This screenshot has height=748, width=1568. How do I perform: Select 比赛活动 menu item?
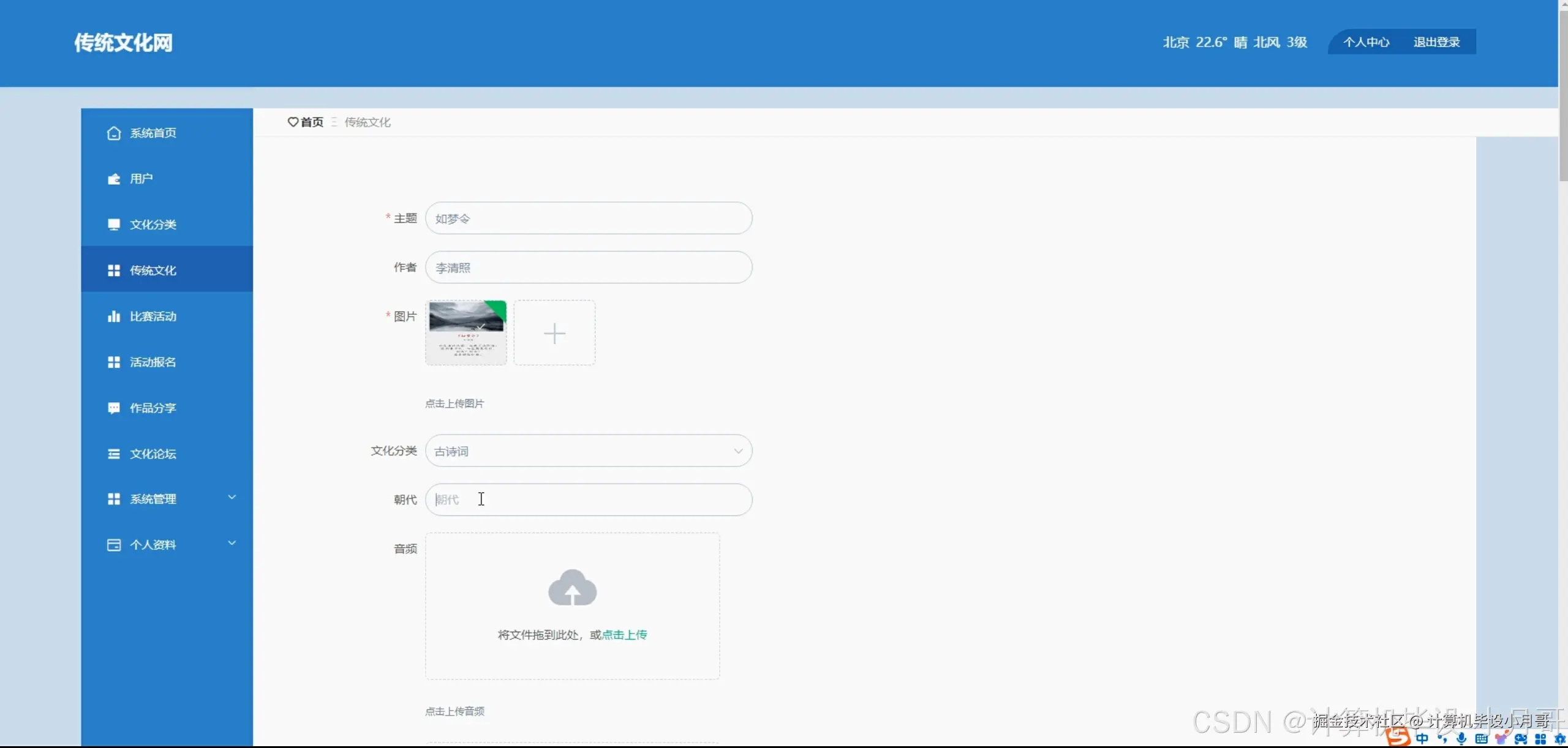coord(167,316)
